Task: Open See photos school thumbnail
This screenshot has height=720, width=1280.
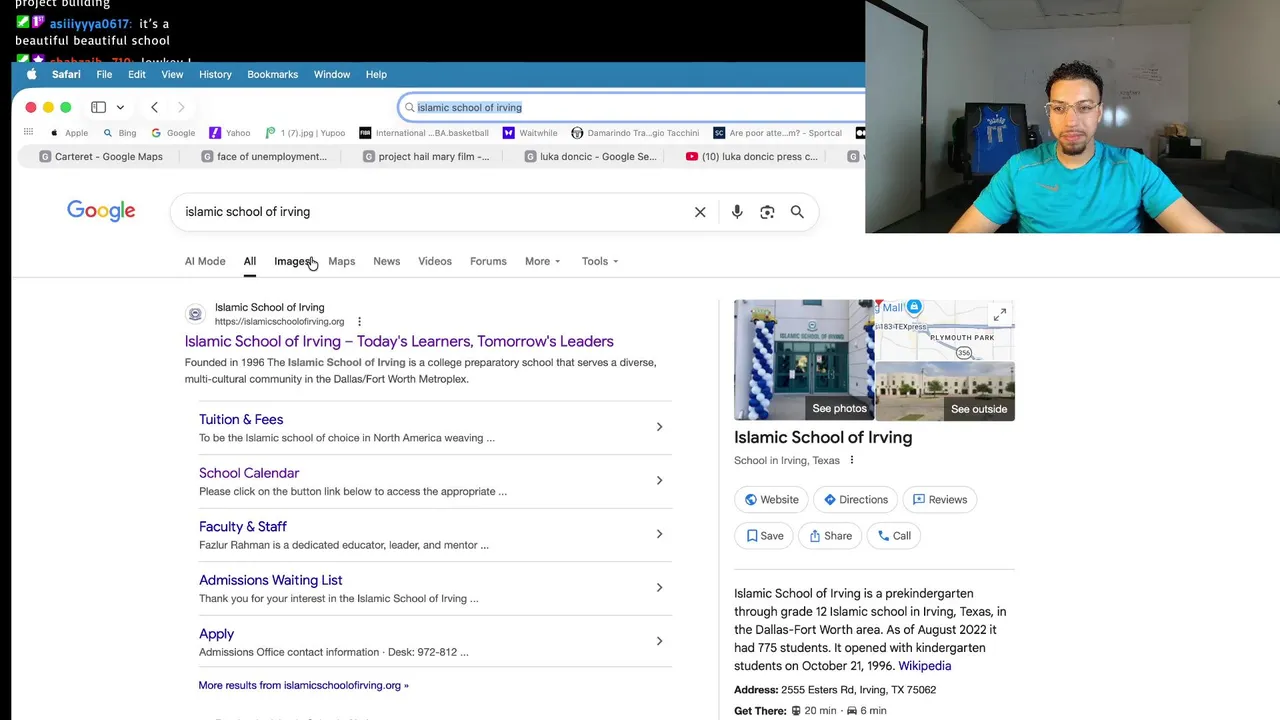Action: (804, 360)
